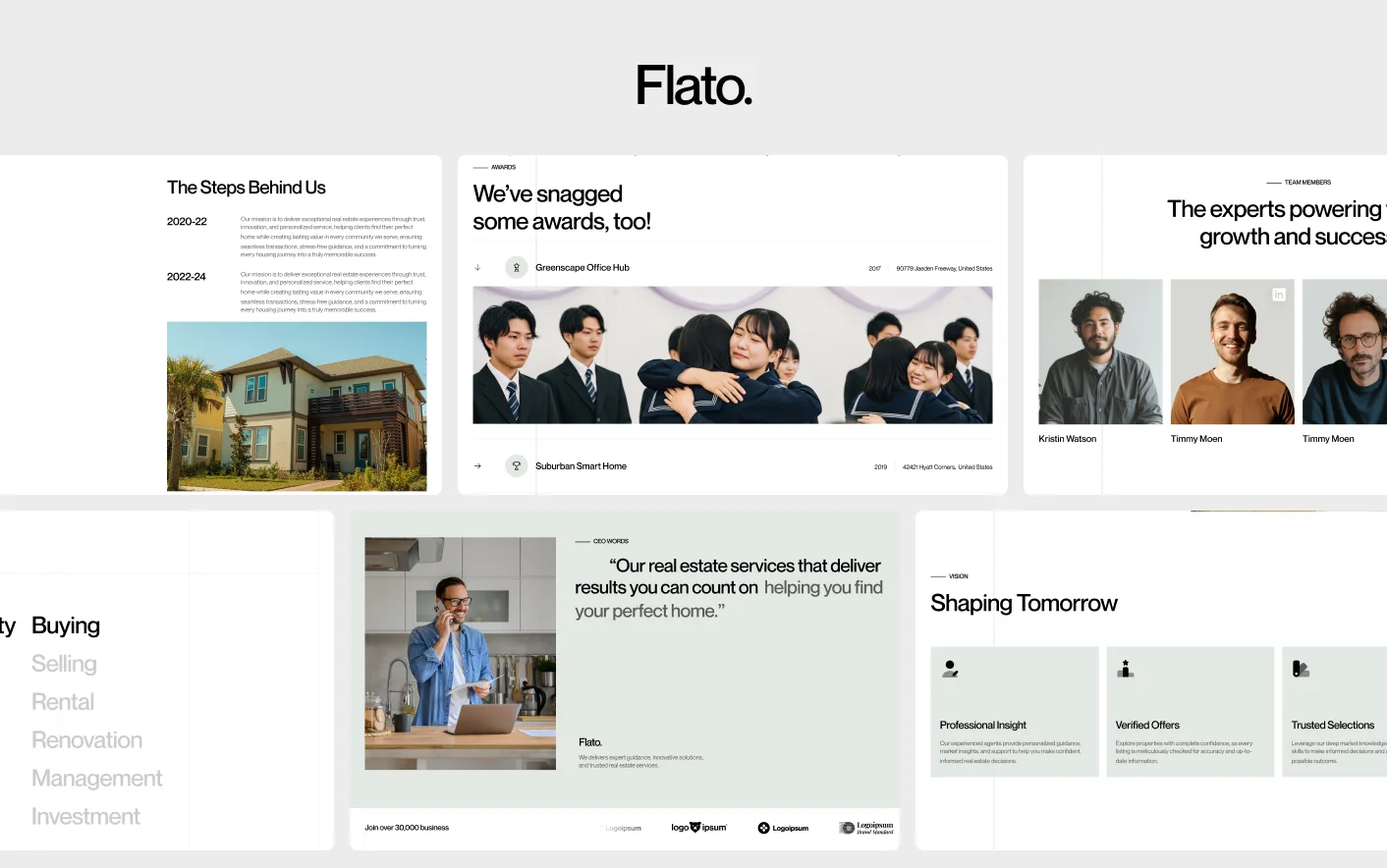1387x868 pixels.
Task: Click the award badge icon beside Greenscape Office Hub
Action: [517, 267]
